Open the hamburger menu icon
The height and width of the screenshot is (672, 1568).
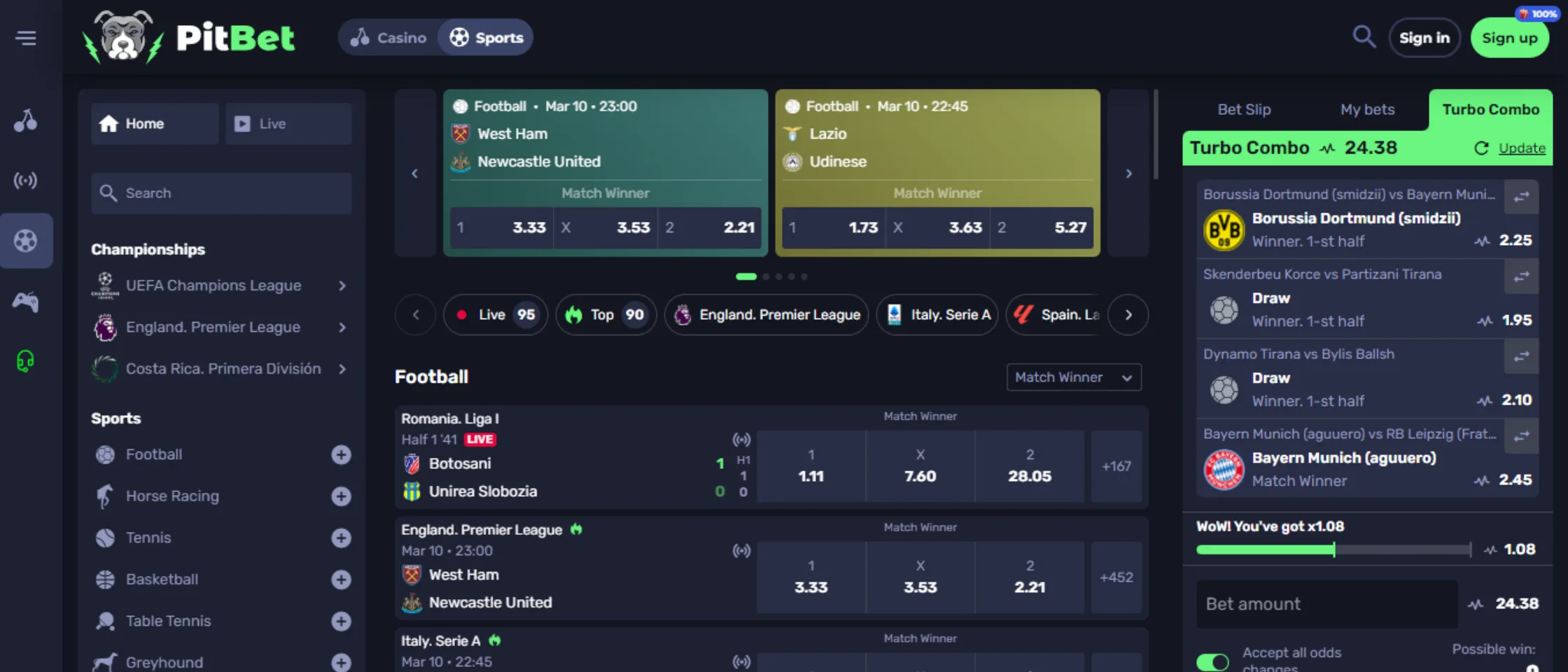pos(26,38)
